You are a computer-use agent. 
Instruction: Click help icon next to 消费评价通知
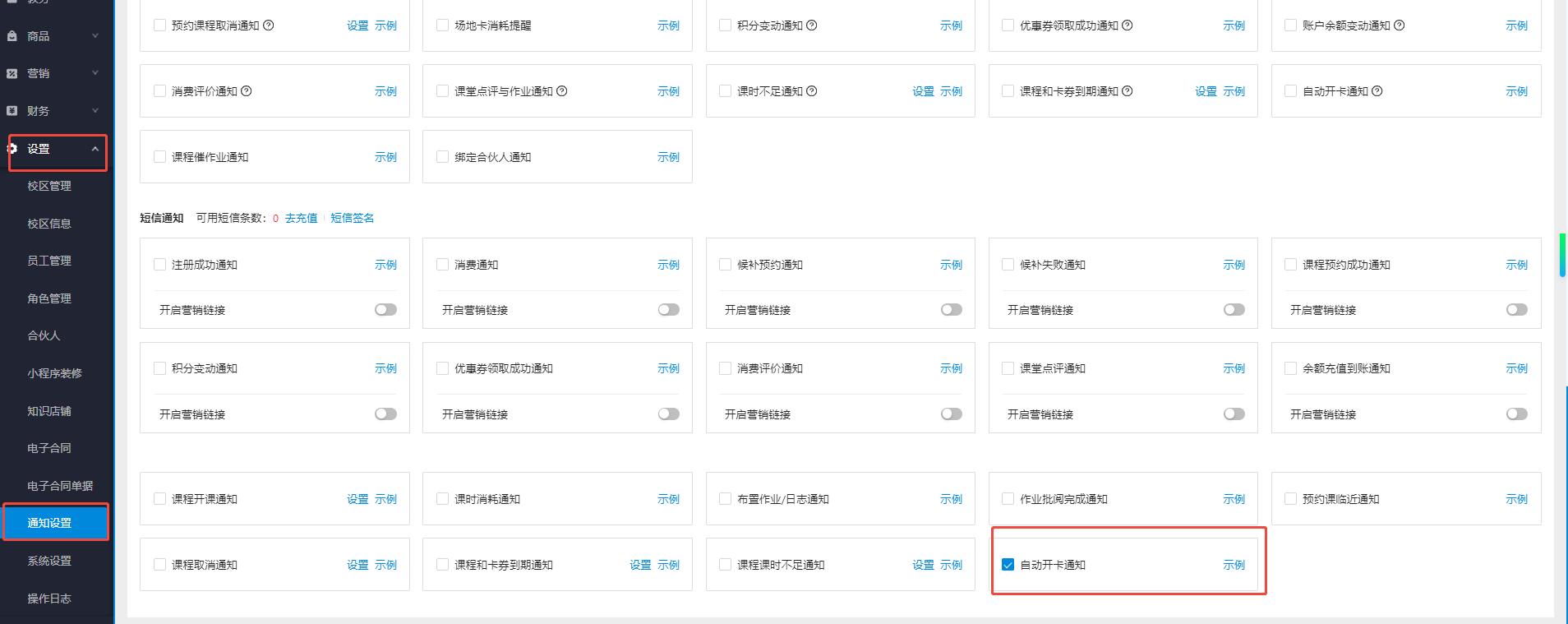[x=246, y=91]
